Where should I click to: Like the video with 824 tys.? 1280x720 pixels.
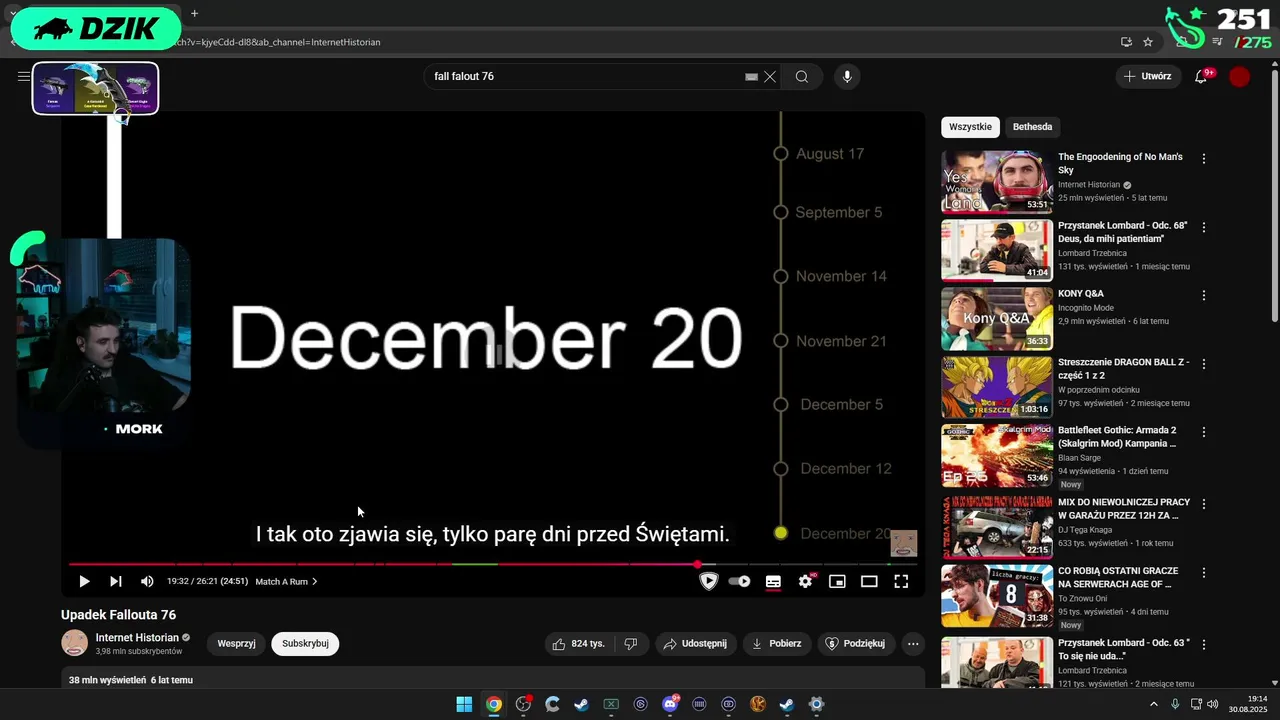579,643
